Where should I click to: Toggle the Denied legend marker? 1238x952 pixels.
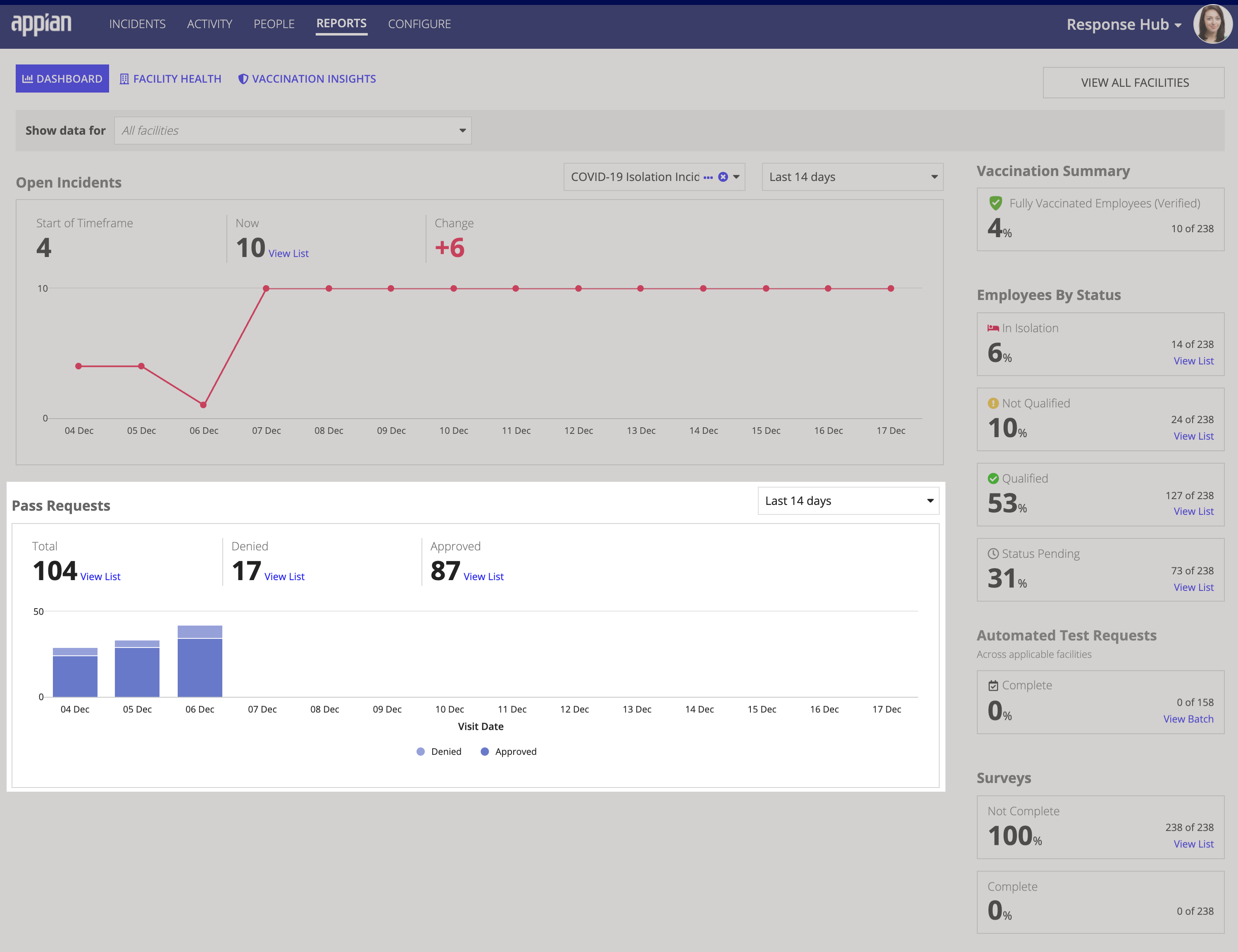[420, 752]
